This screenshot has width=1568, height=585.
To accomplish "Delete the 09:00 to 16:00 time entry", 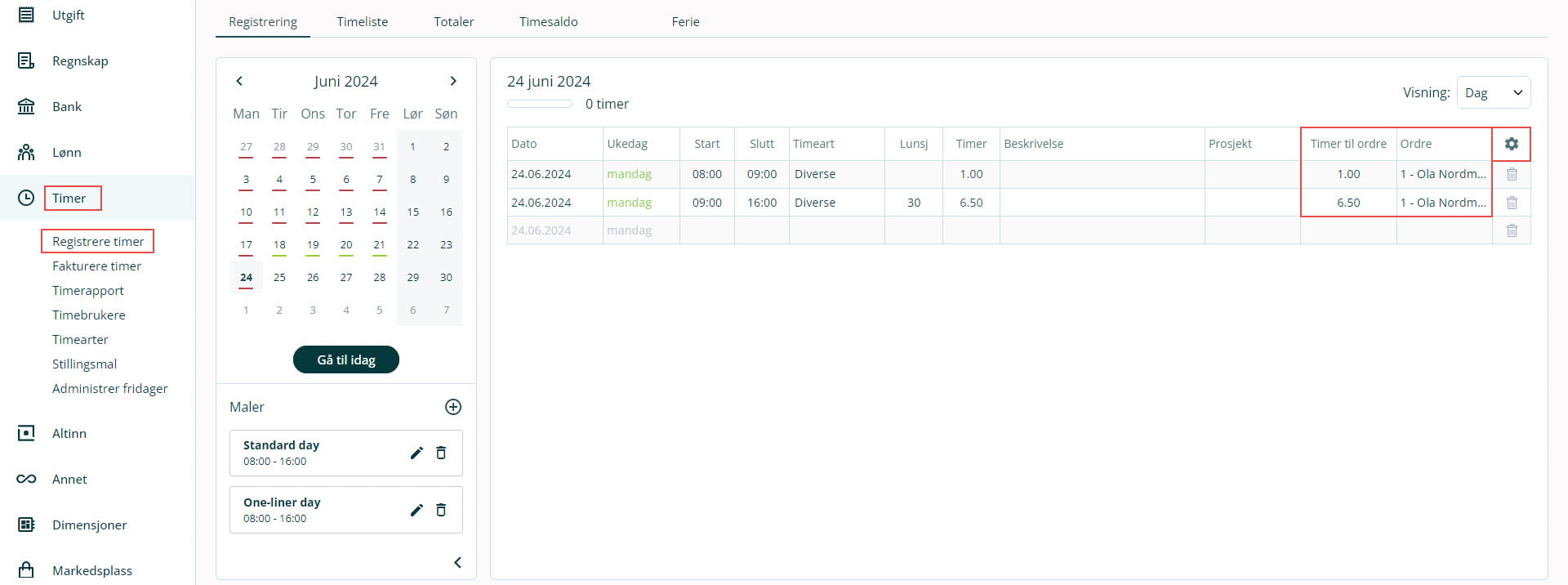I will coord(1512,203).
